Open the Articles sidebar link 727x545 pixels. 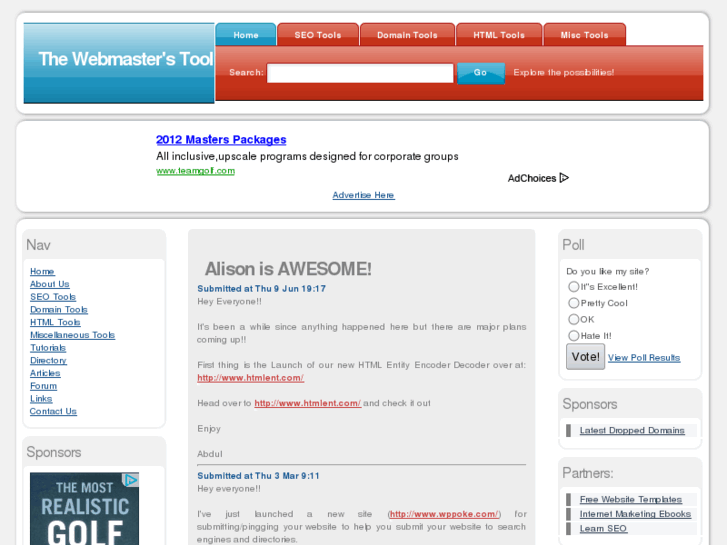click(x=45, y=373)
